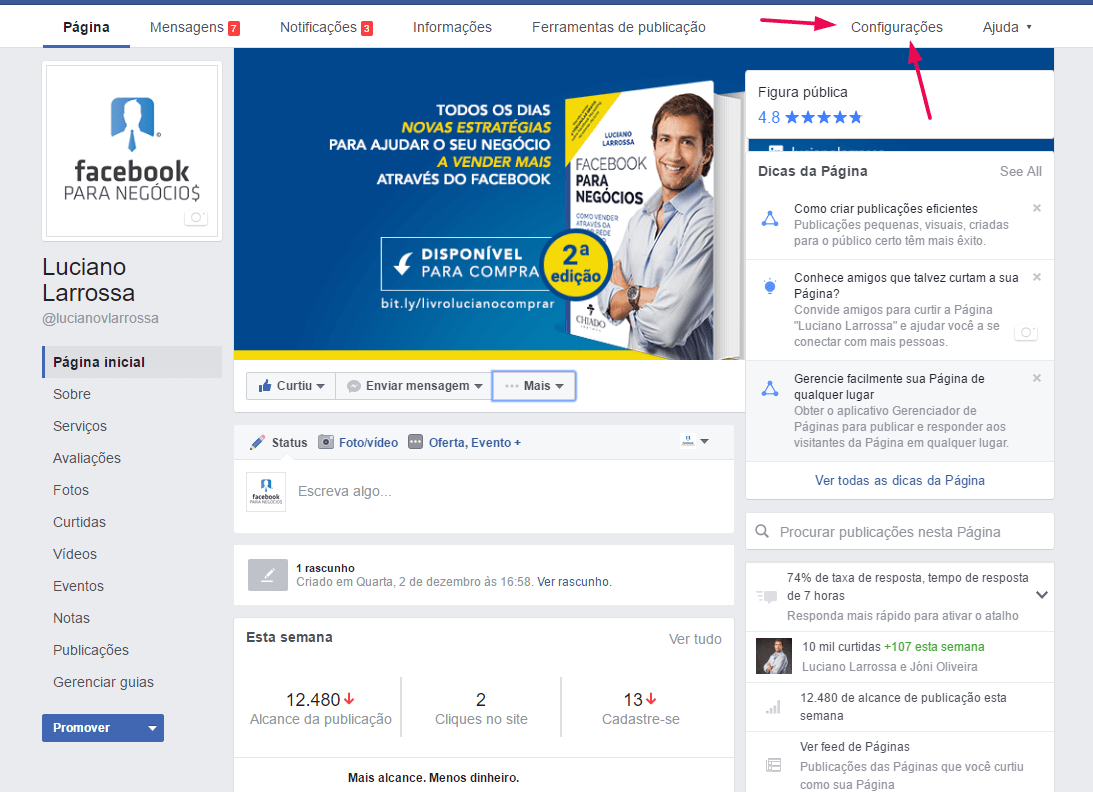Expand the response rate chevron
1093x792 pixels.
tap(1041, 595)
